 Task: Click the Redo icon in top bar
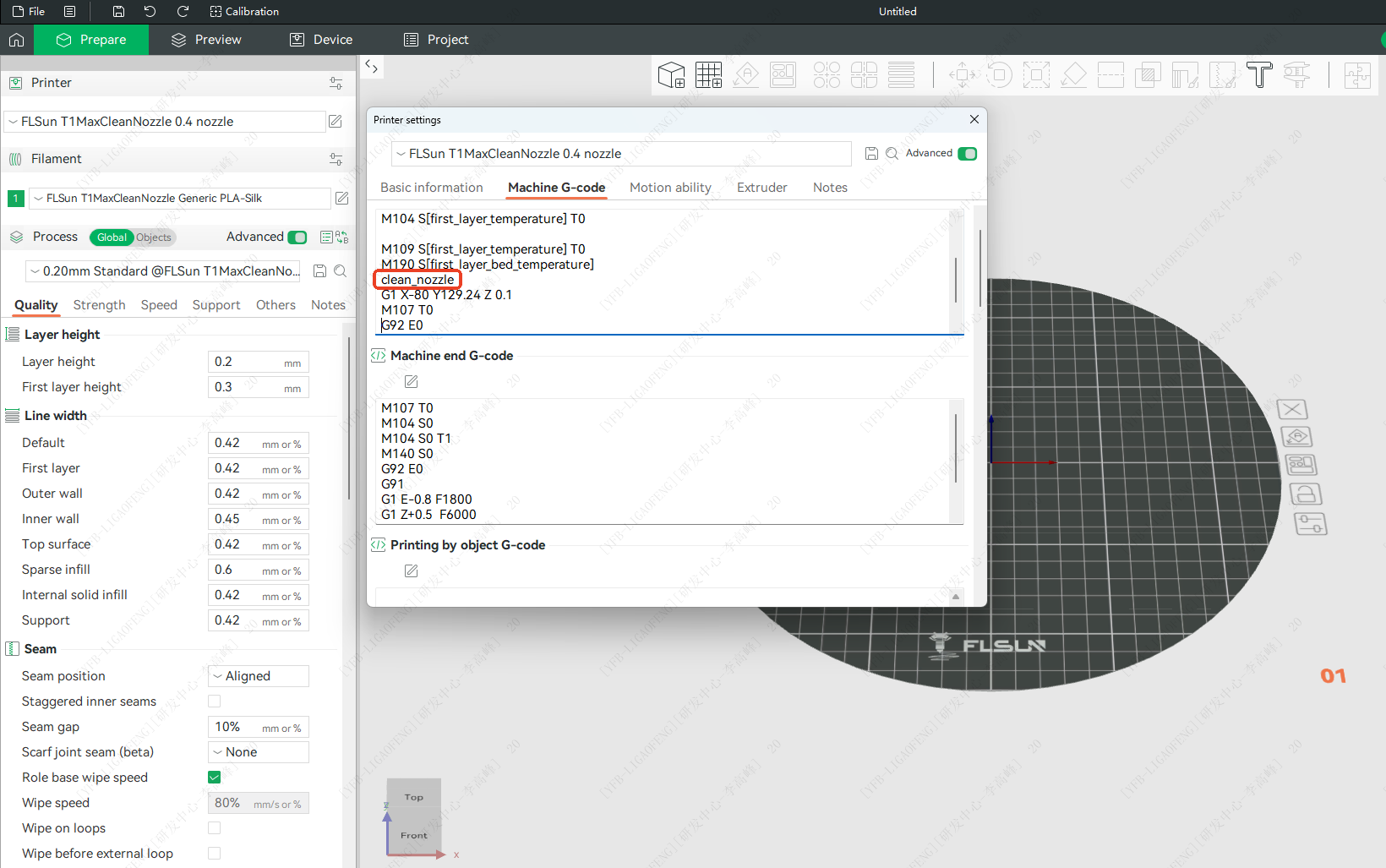[182, 12]
